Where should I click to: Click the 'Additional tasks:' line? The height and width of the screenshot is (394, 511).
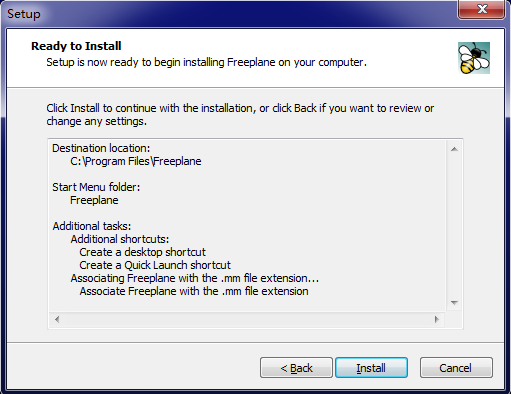tap(92, 226)
